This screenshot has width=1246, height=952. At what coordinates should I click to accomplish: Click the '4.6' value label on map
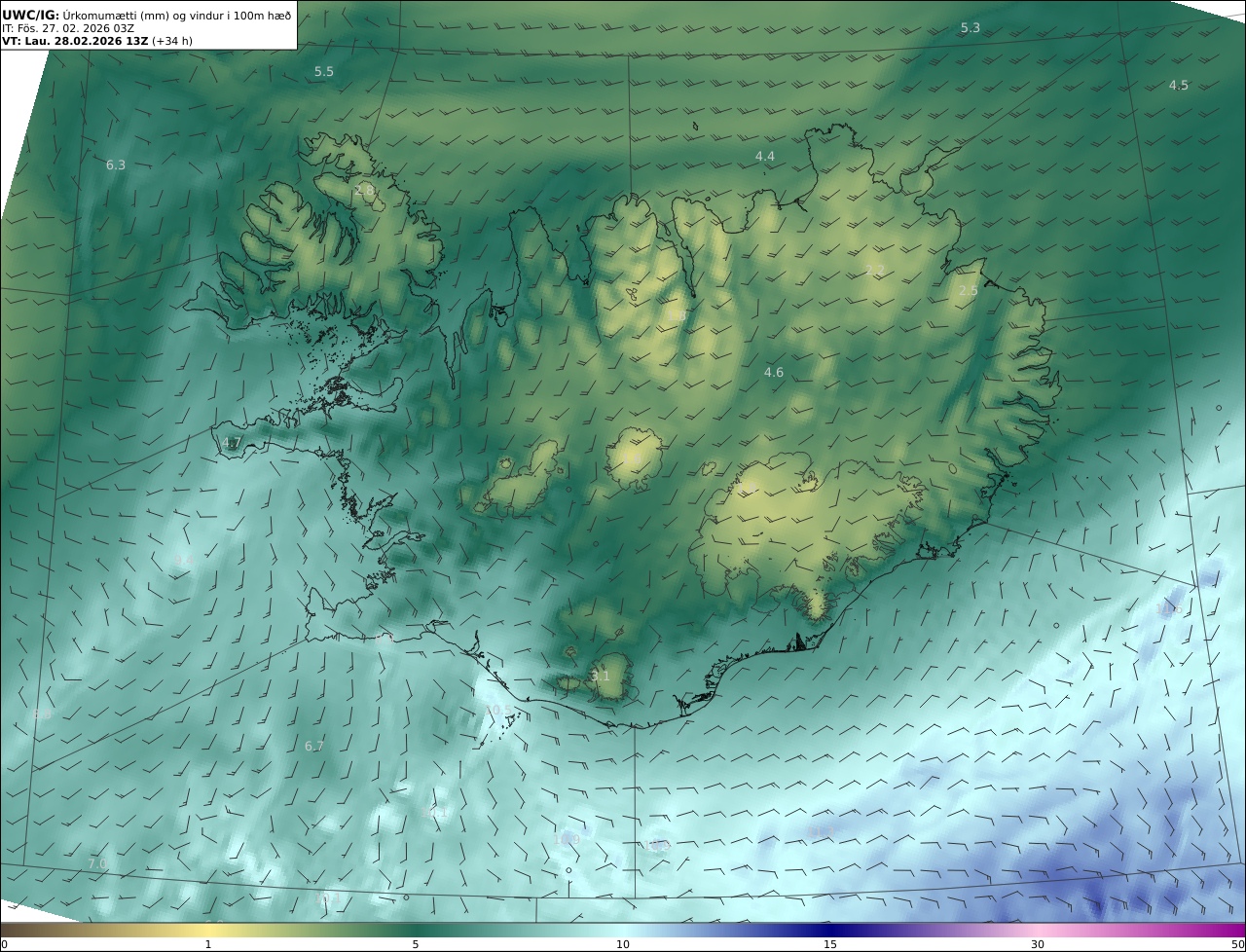774,373
